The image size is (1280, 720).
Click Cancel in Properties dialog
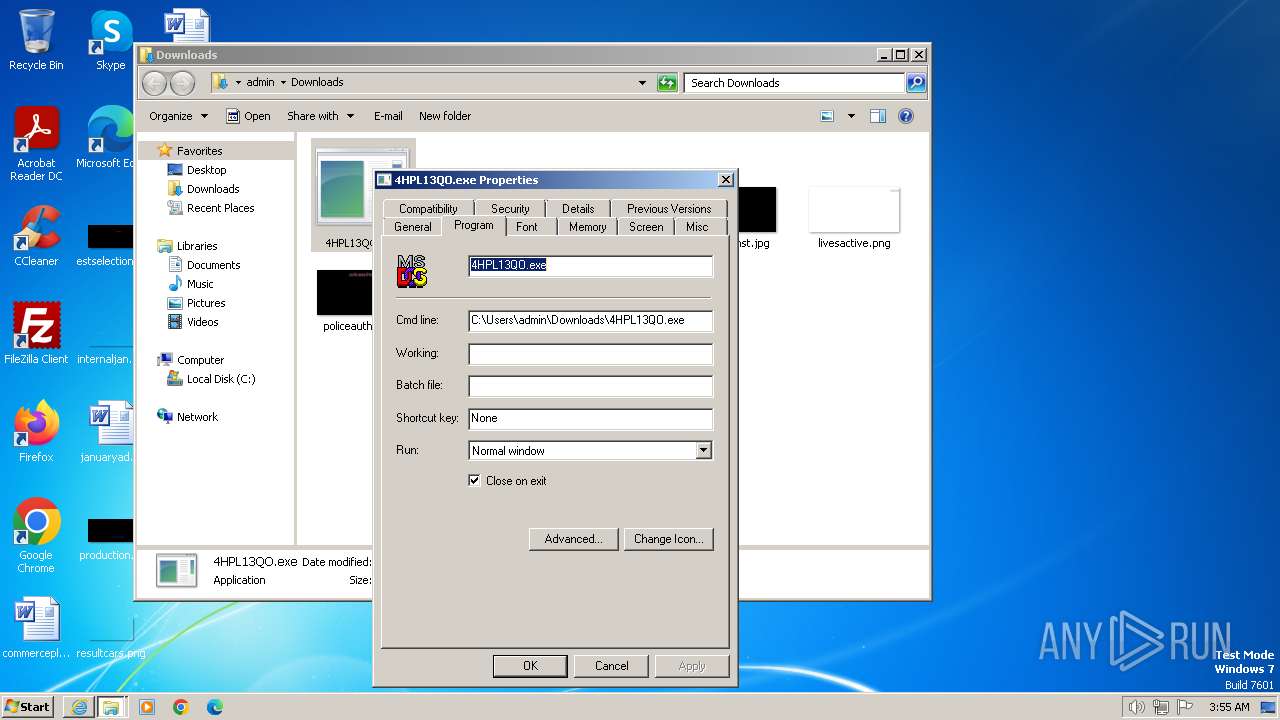coord(612,666)
